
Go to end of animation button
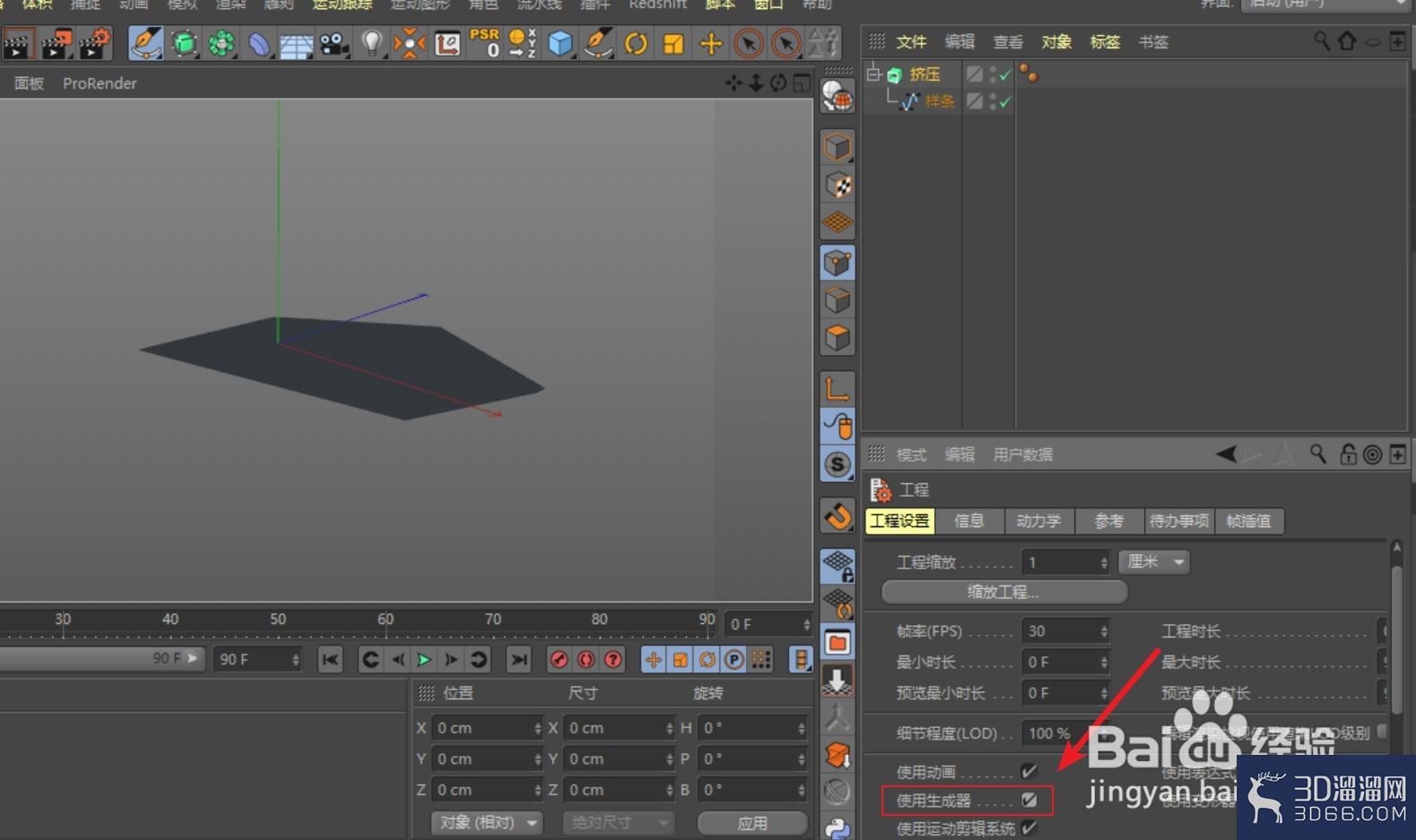pyautogui.click(x=518, y=660)
